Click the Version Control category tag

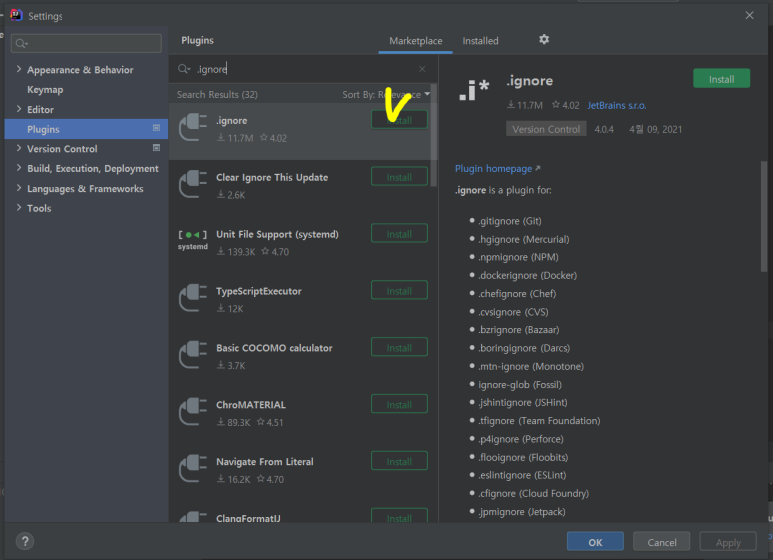[546, 129]
